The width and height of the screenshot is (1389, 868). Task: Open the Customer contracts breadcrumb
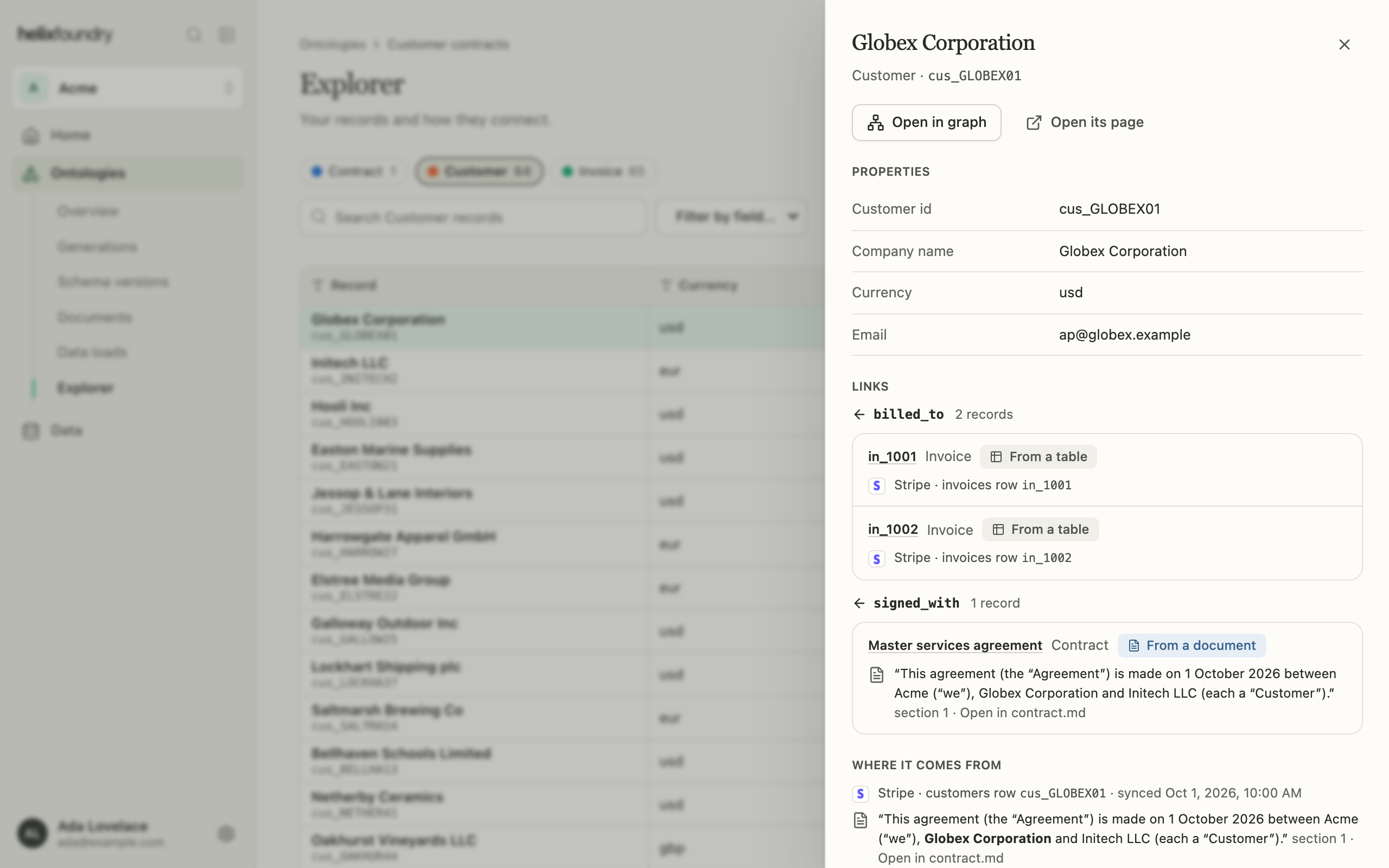tap(448, 45)
